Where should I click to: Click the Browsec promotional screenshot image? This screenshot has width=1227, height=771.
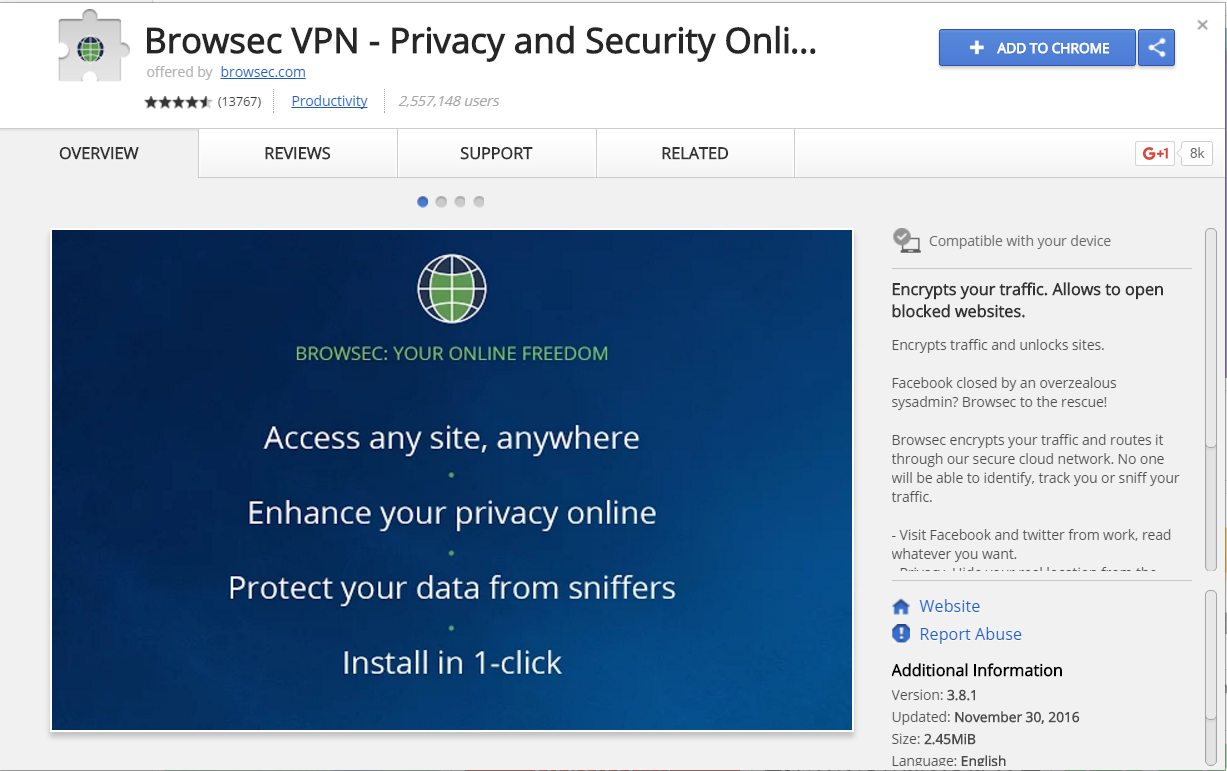point(452,480)
